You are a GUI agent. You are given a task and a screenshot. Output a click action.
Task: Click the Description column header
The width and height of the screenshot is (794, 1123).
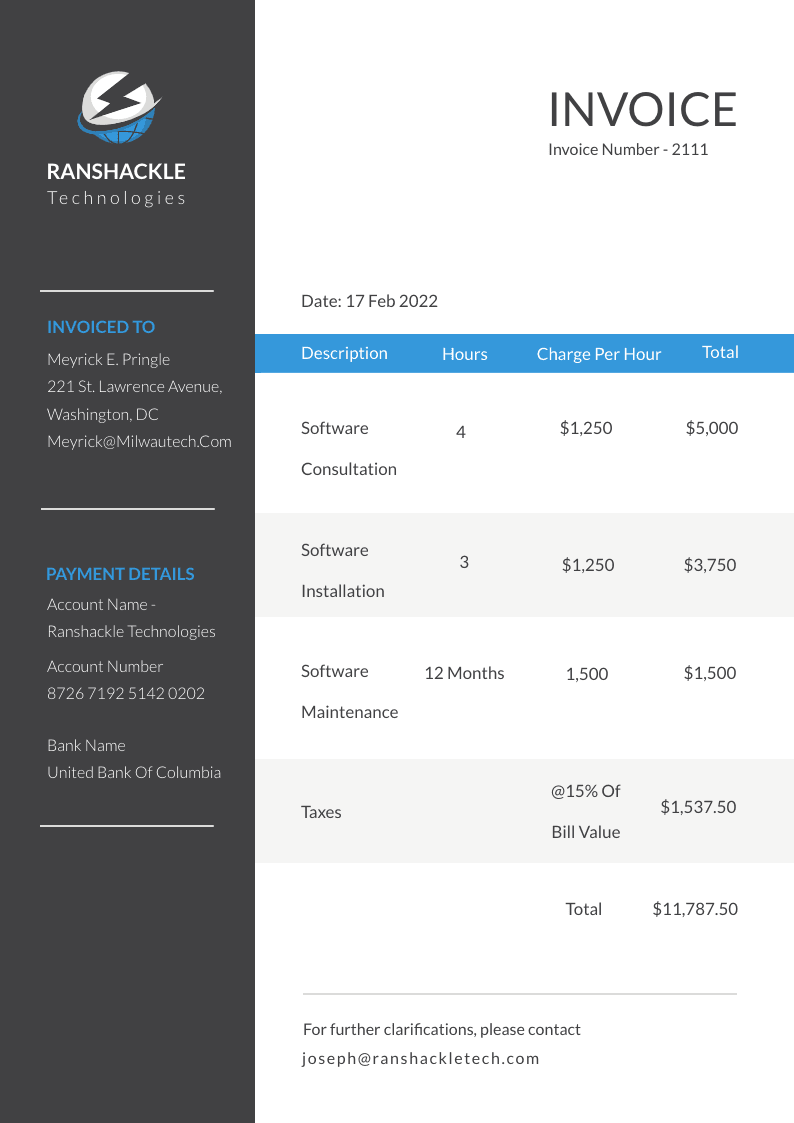[x=344, y=353]
